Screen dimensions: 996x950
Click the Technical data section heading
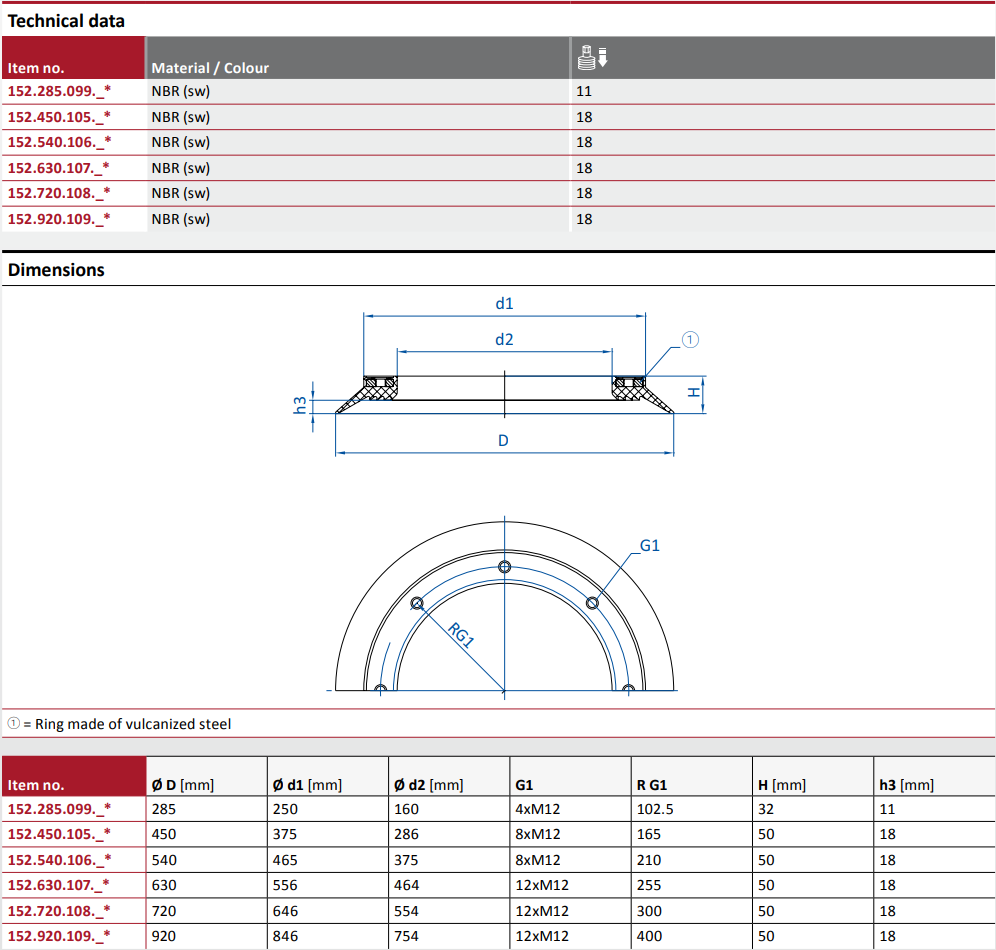(66, 20)
